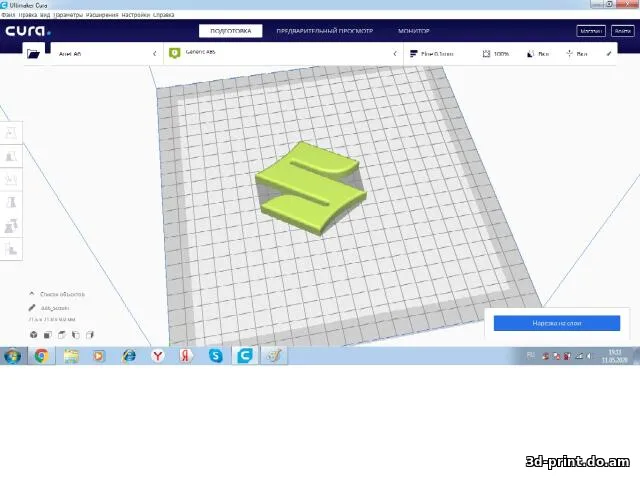
Task: Open file with the folder icon
Action: point(33,53)
